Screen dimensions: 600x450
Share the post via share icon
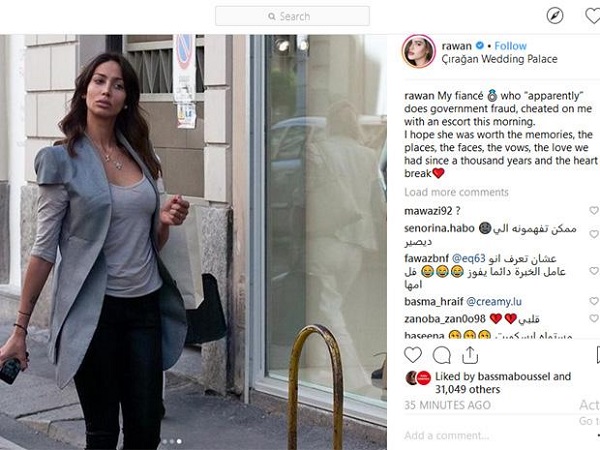pos(470,355)
